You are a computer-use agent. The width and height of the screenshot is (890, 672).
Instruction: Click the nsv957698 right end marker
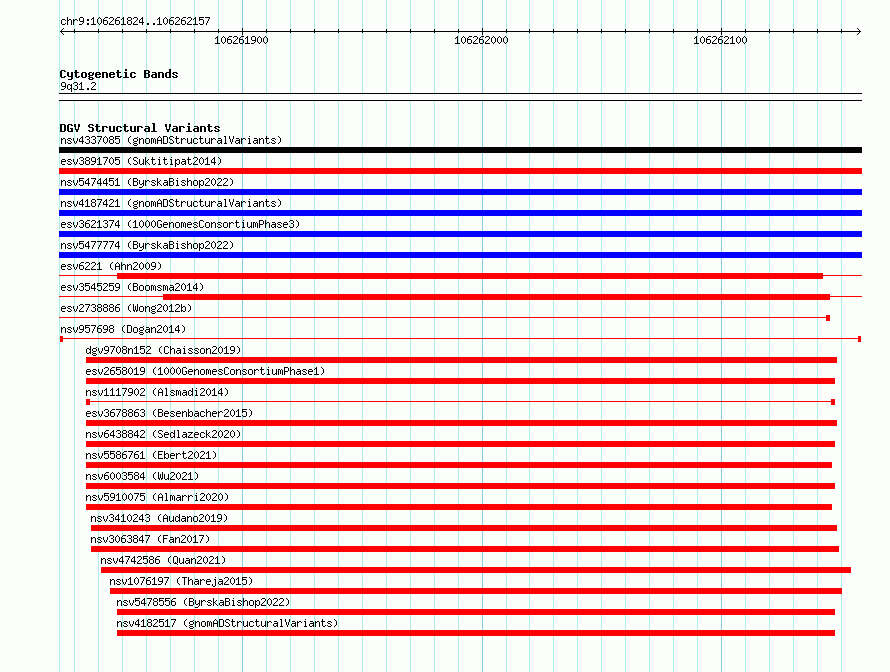pyautogui.click(x=860, y=339)
